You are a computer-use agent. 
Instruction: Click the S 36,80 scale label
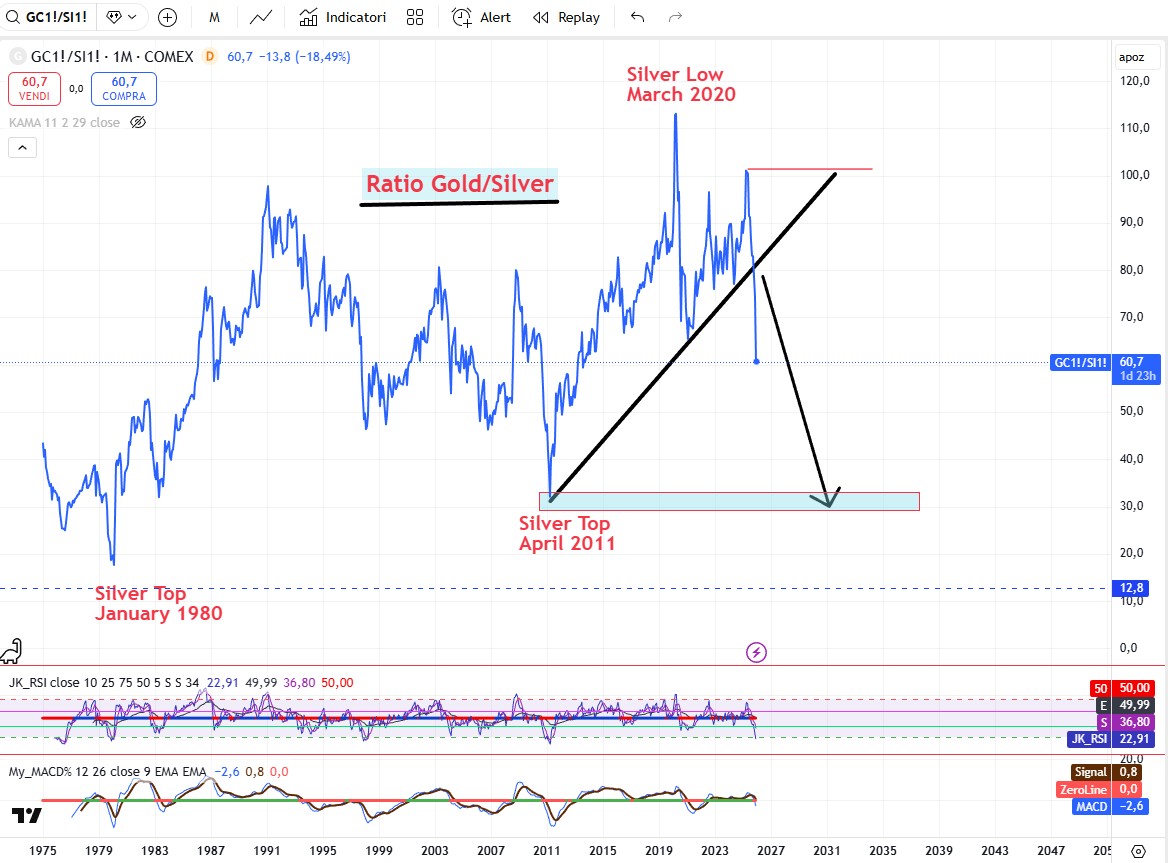(1126, 722)
